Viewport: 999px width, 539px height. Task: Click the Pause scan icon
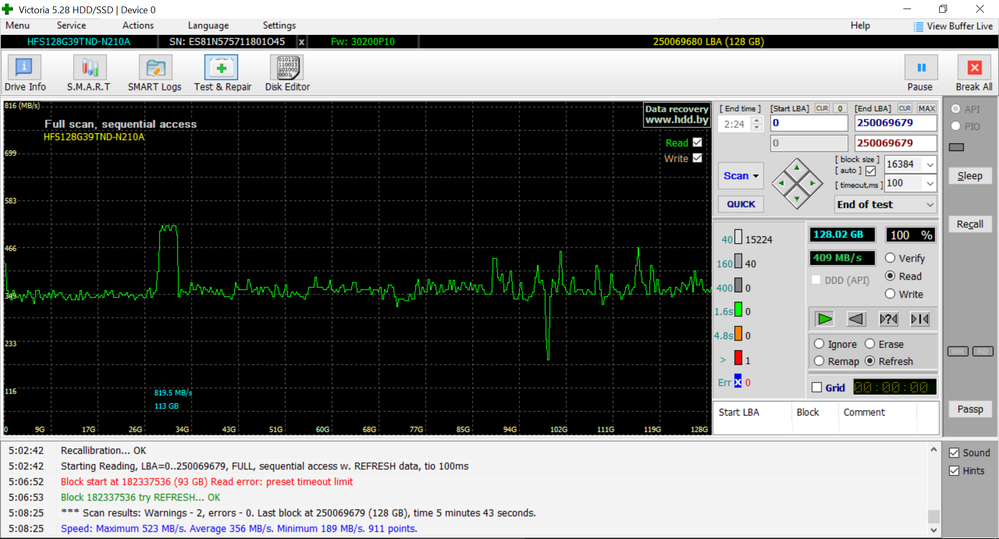coord(920,68)
